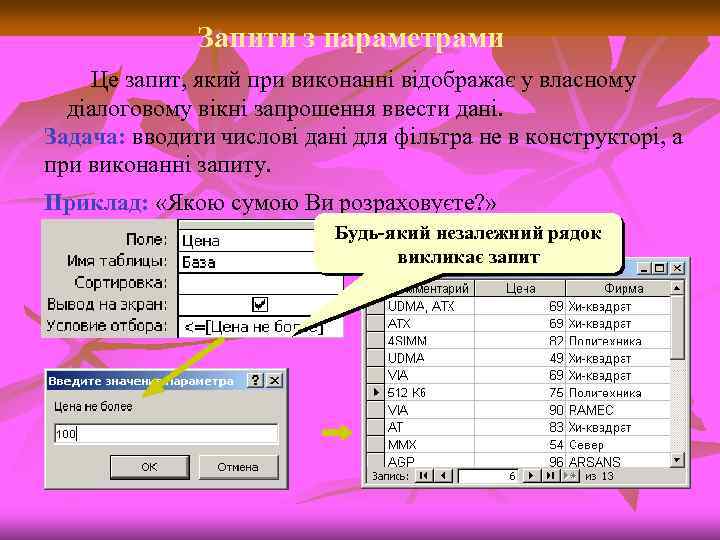720x540 pixels.
Task: Click the new record navigation button
Action: pyautogui.click(x=570, y=476)
